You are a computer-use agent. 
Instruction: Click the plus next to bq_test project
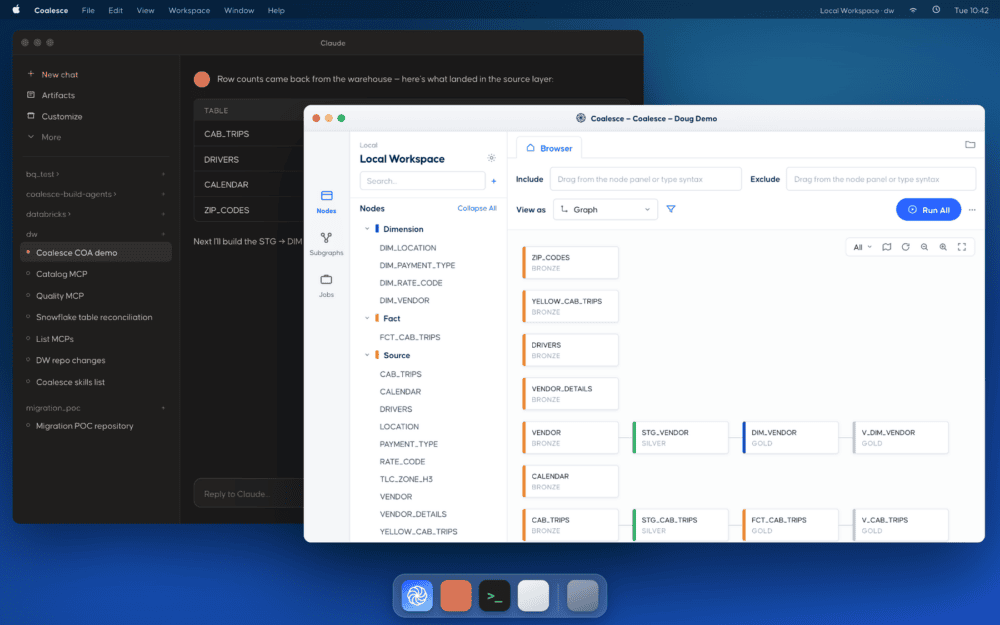pos(163,174)
